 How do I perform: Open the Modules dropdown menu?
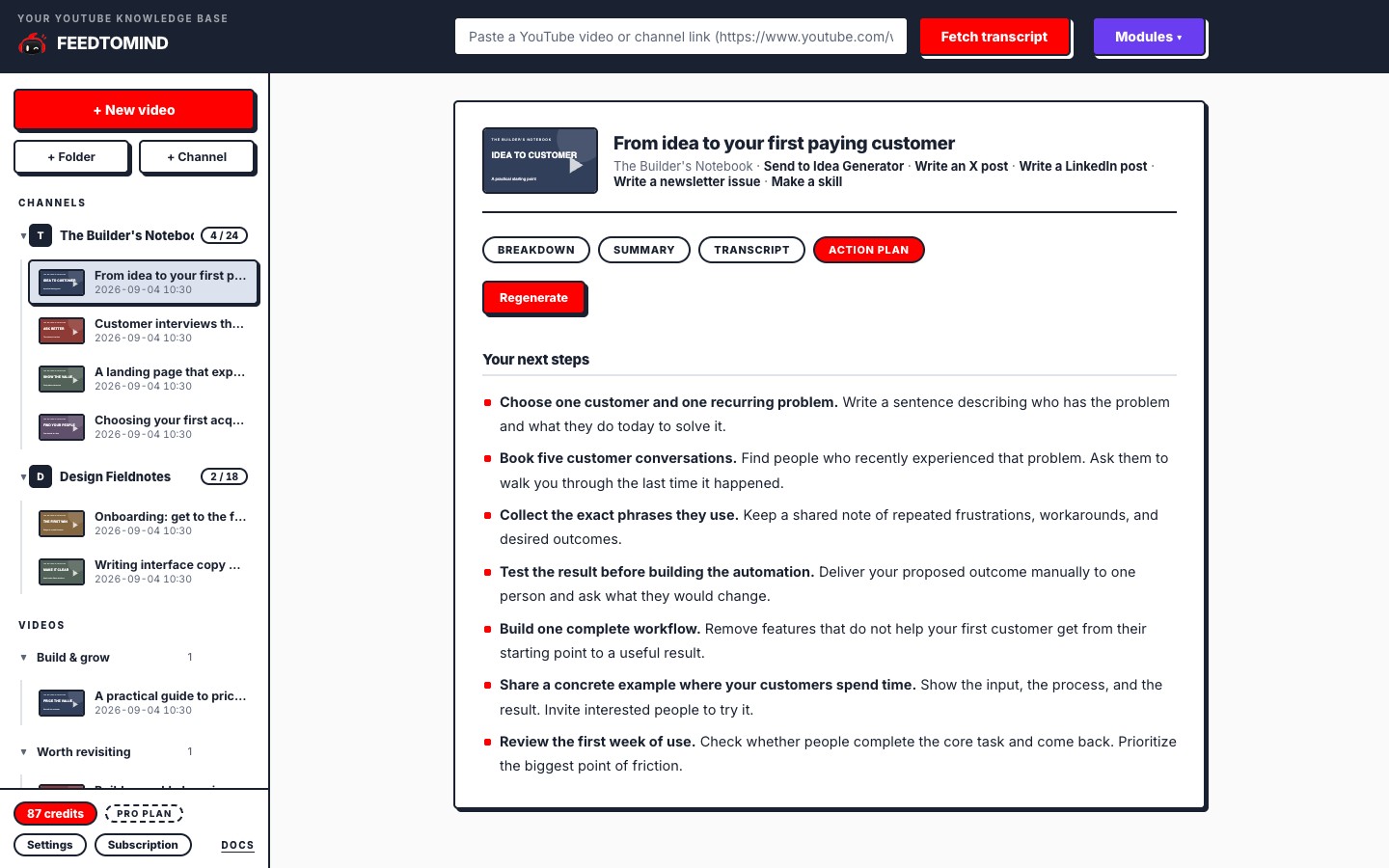pos(1149,37)
